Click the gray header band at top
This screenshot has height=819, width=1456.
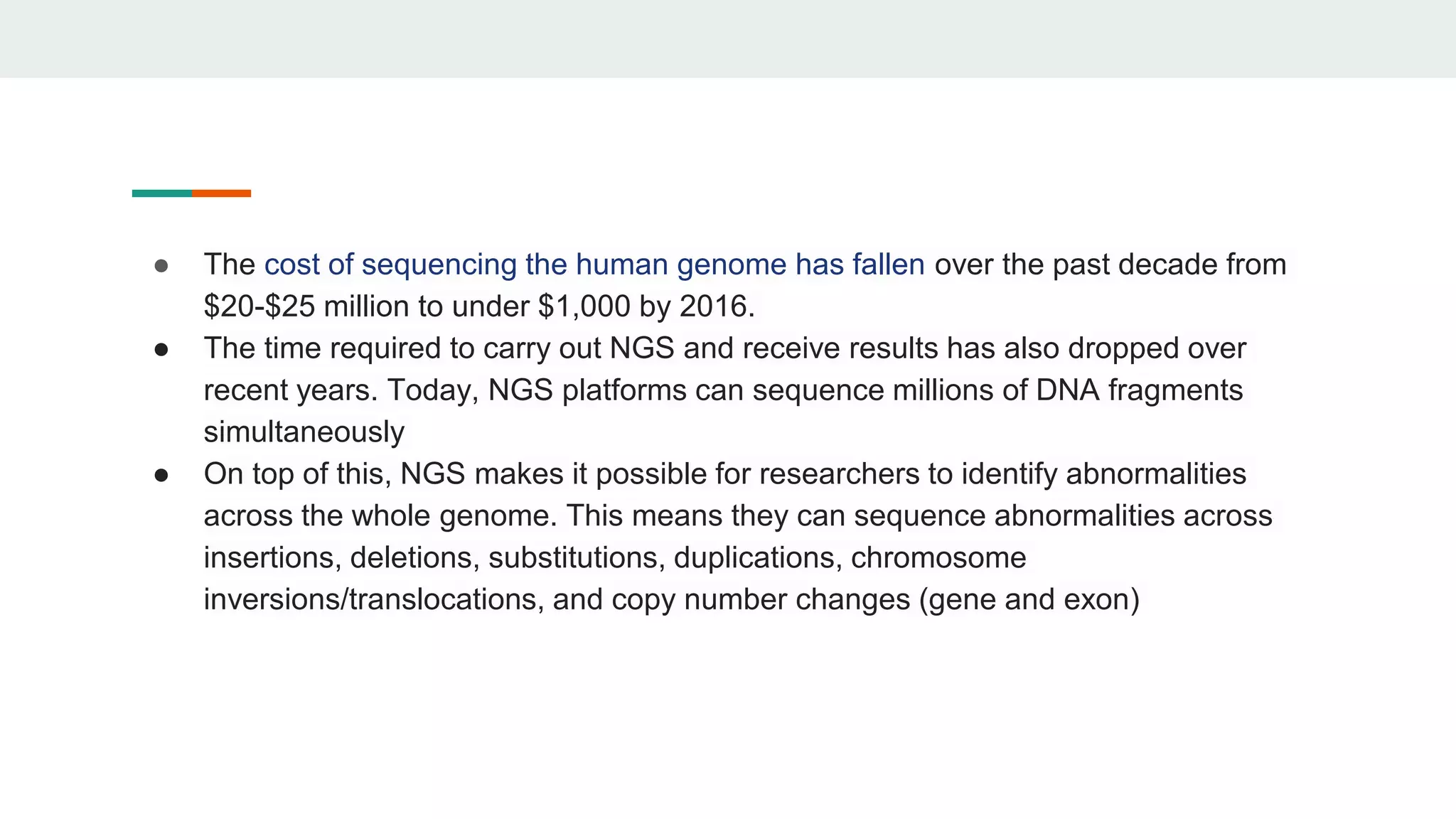click(728, 38)
